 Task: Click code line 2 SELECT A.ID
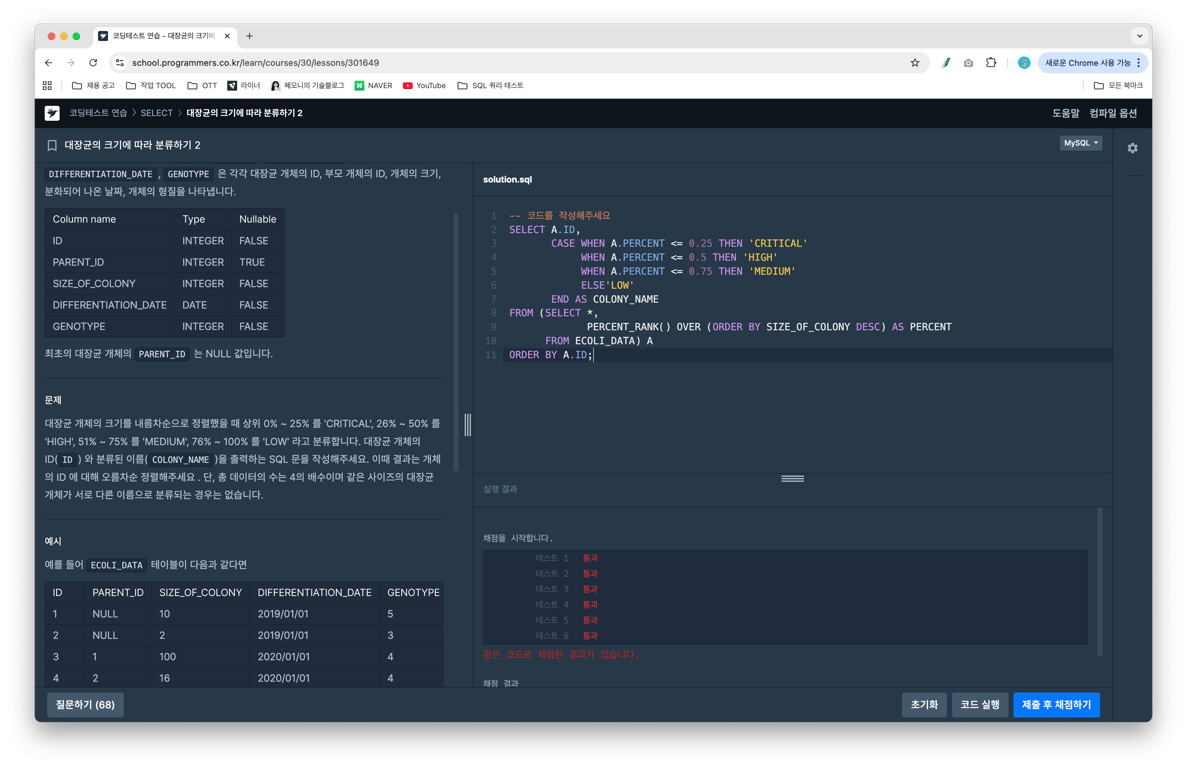(544, 229)
